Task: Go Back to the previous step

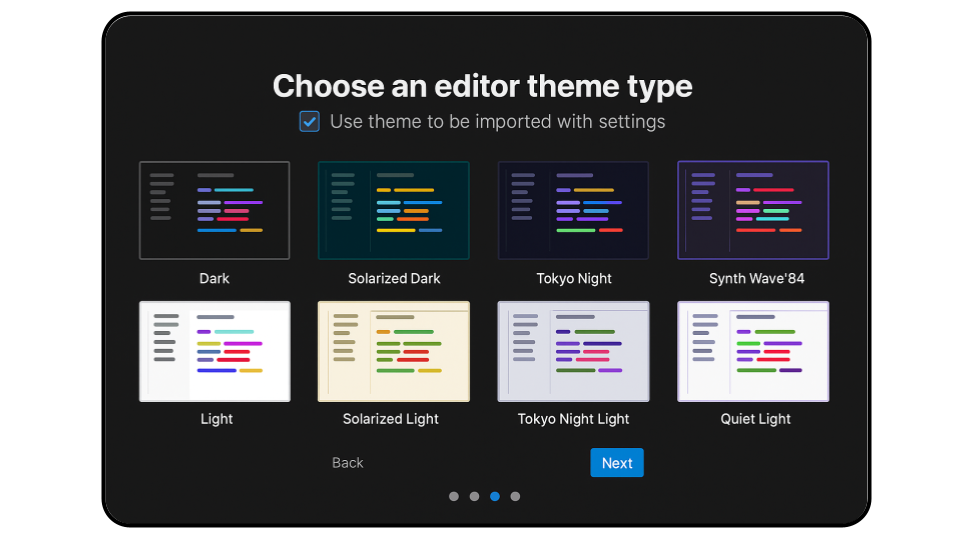Action: pos(348,463)
